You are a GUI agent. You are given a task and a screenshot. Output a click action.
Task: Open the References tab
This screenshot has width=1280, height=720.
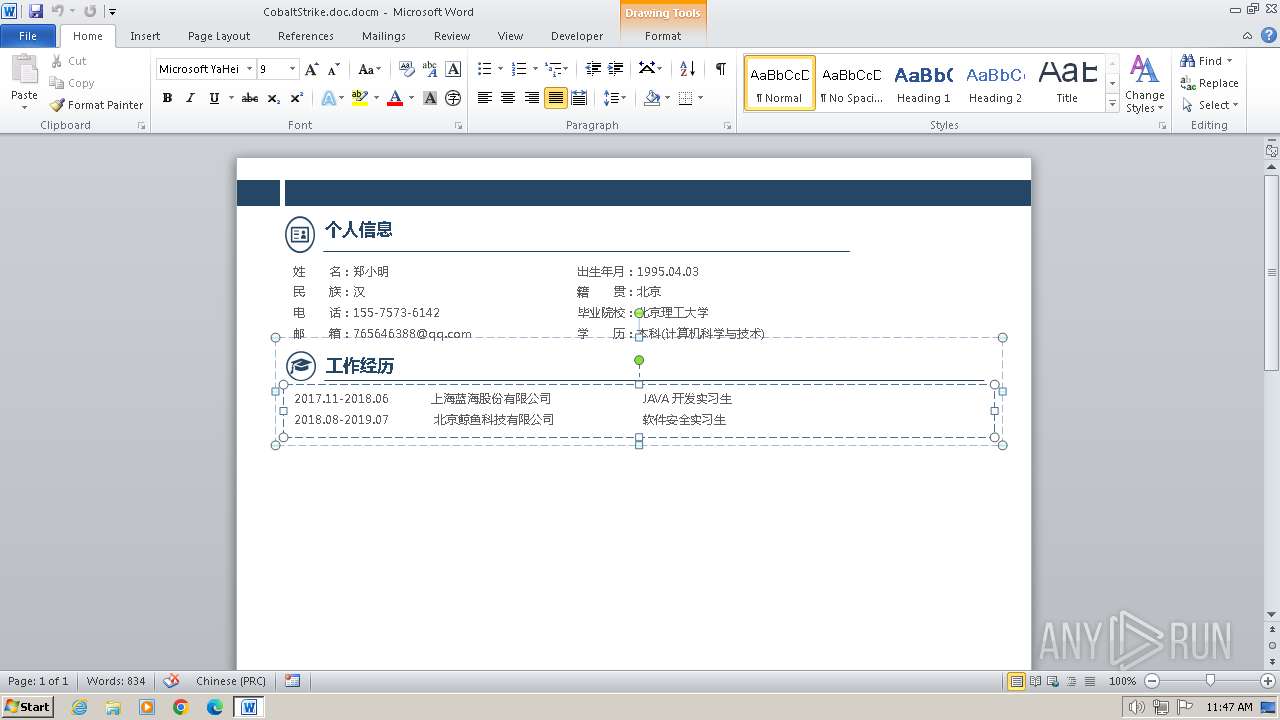click(x=306, y=36)
